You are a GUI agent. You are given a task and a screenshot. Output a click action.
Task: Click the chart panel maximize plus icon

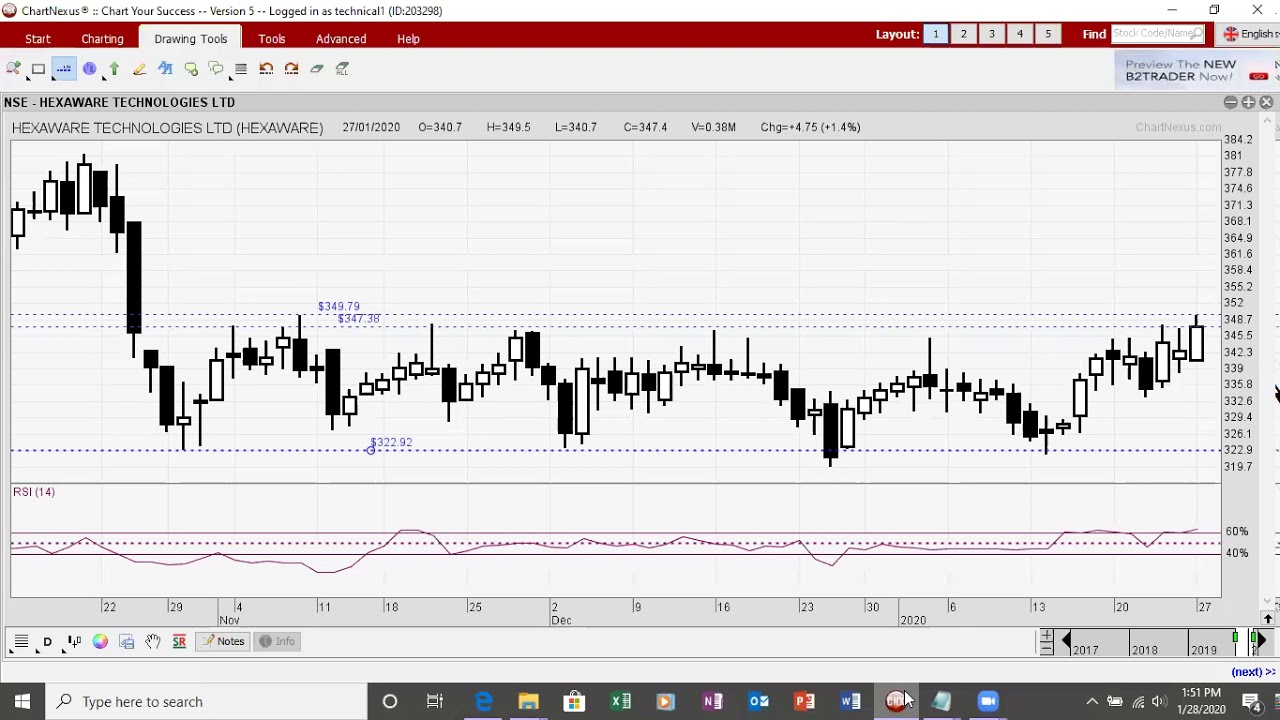(x=1249, y=102)
